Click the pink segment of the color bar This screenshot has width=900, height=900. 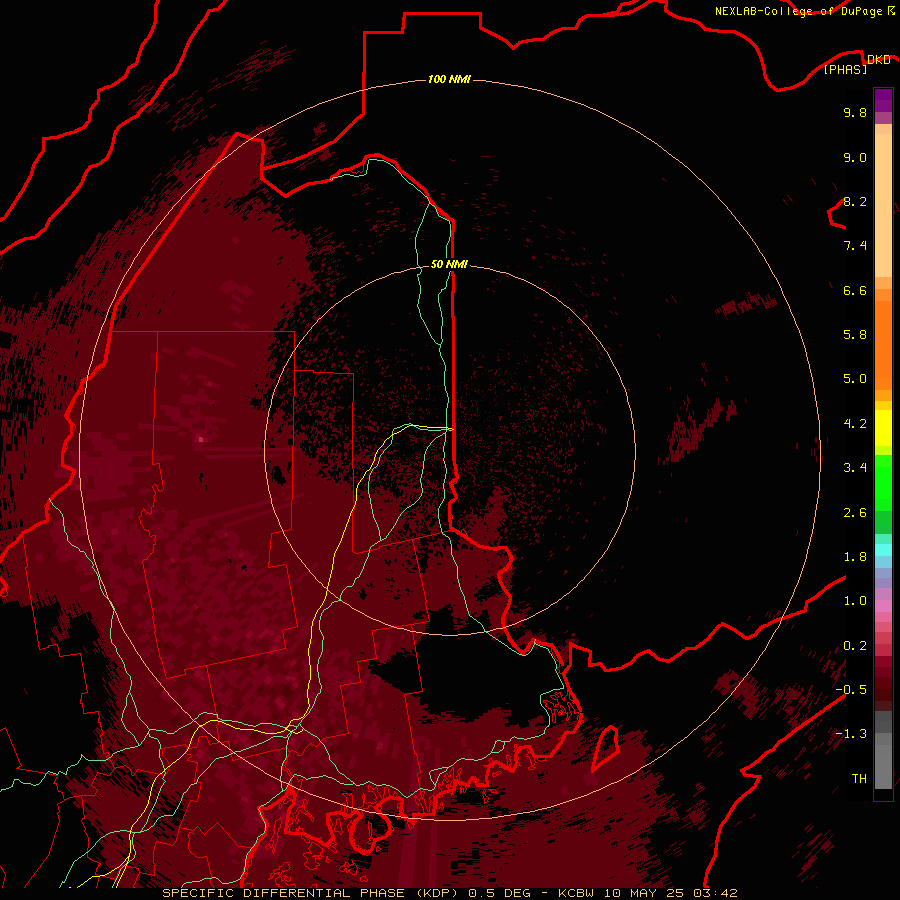[883, 606]
